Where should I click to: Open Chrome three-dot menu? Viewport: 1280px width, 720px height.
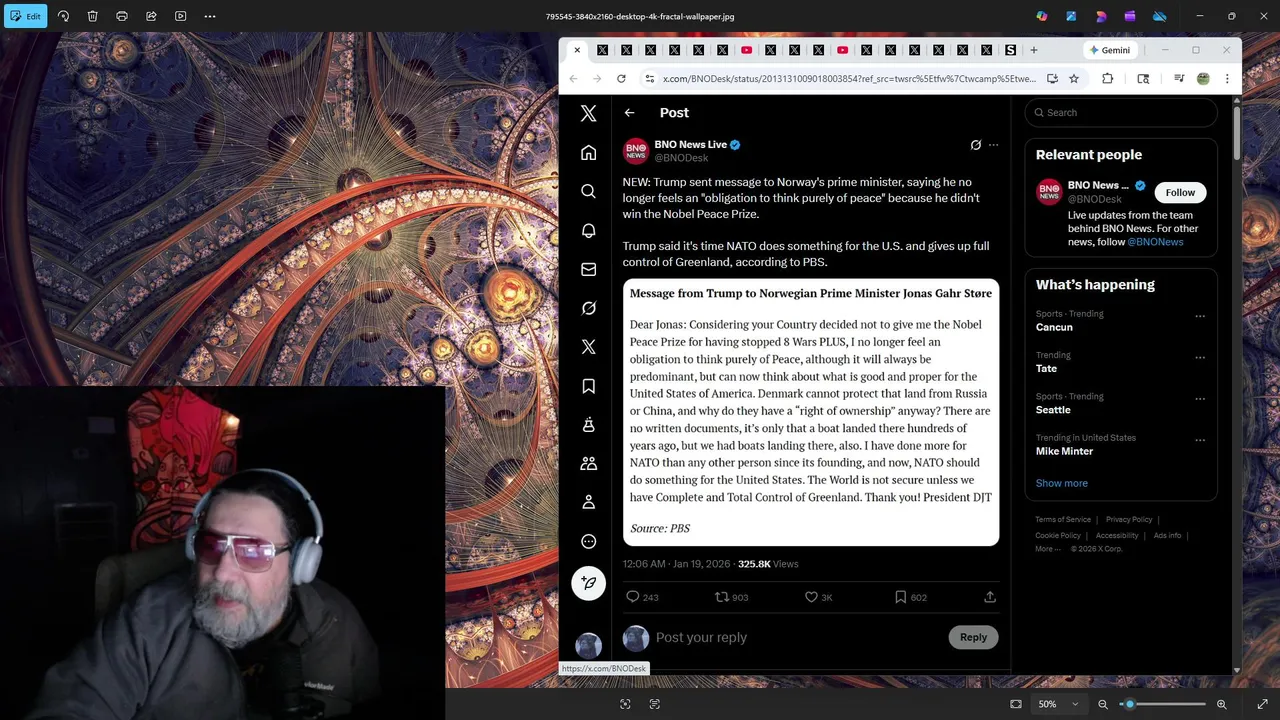(1227, 78)
